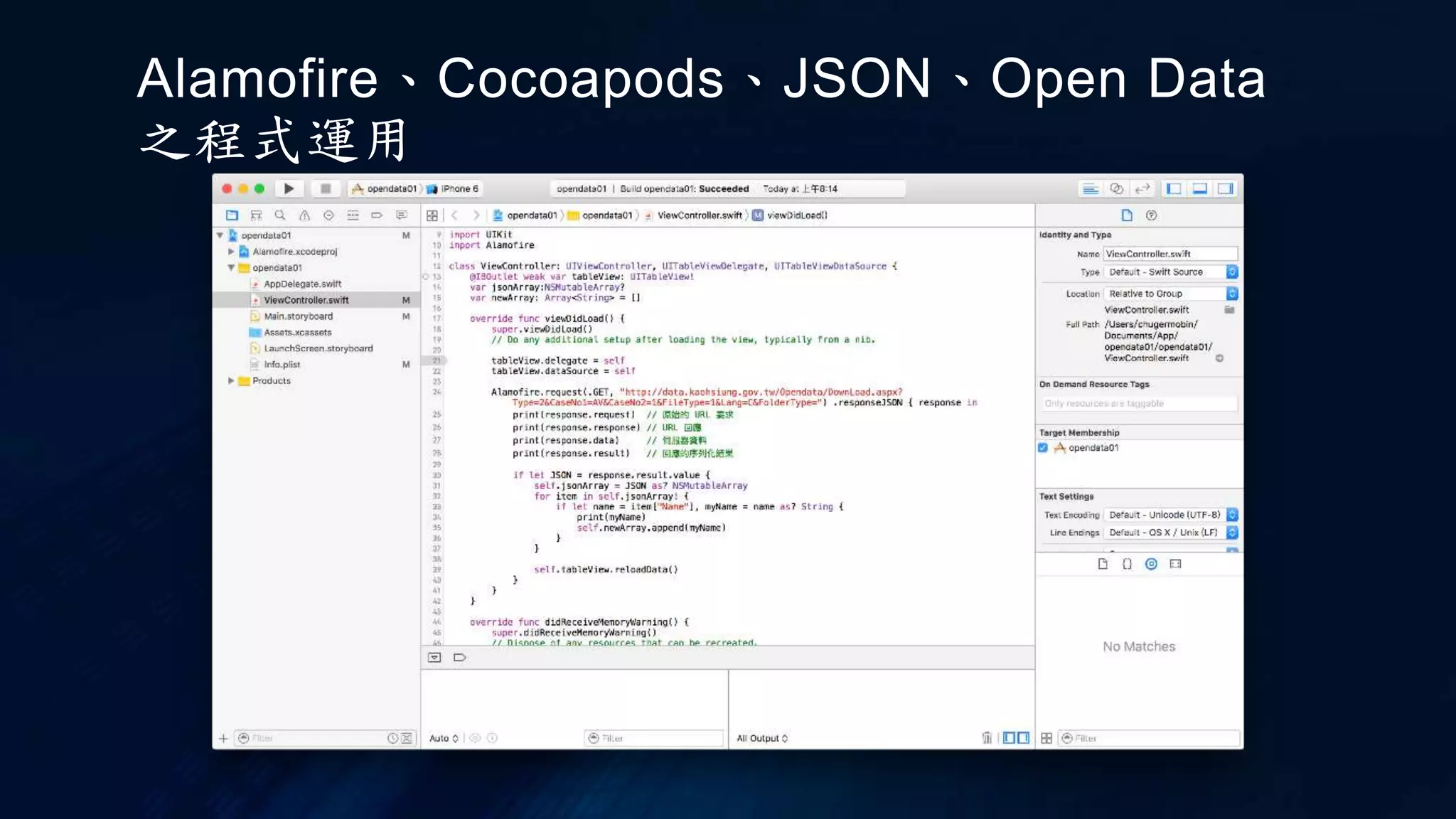Viewport: 1456px width, 819px height.
Task: Click the On Demand Resource Tags field
Action: tap(1138, 404)
